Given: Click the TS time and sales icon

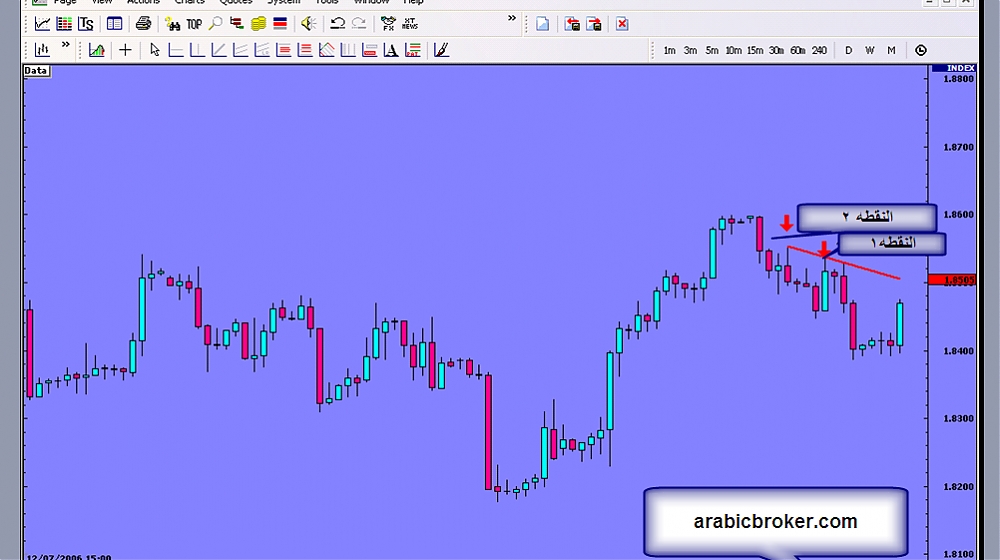Looking at the screenshot, I should pos(85,24).
